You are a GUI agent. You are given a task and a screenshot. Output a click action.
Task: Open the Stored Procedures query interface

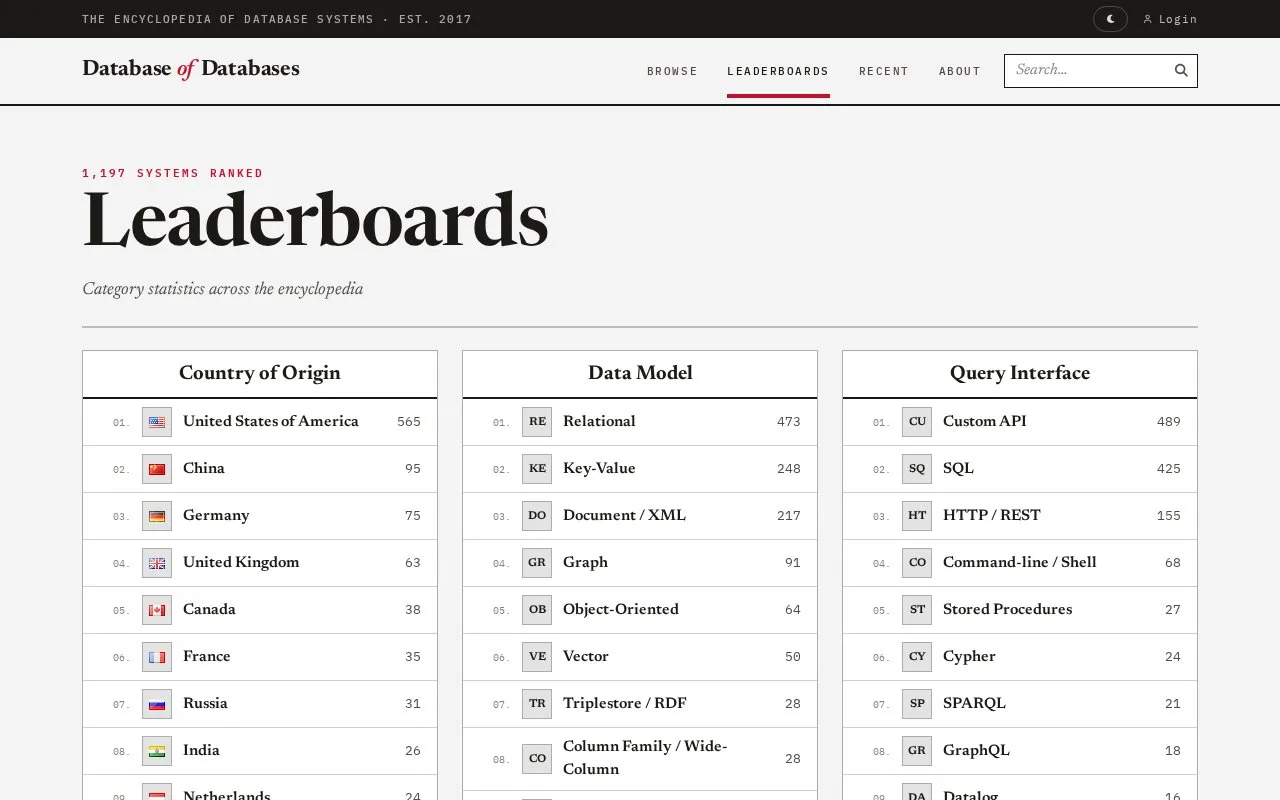pos(1007,609)
